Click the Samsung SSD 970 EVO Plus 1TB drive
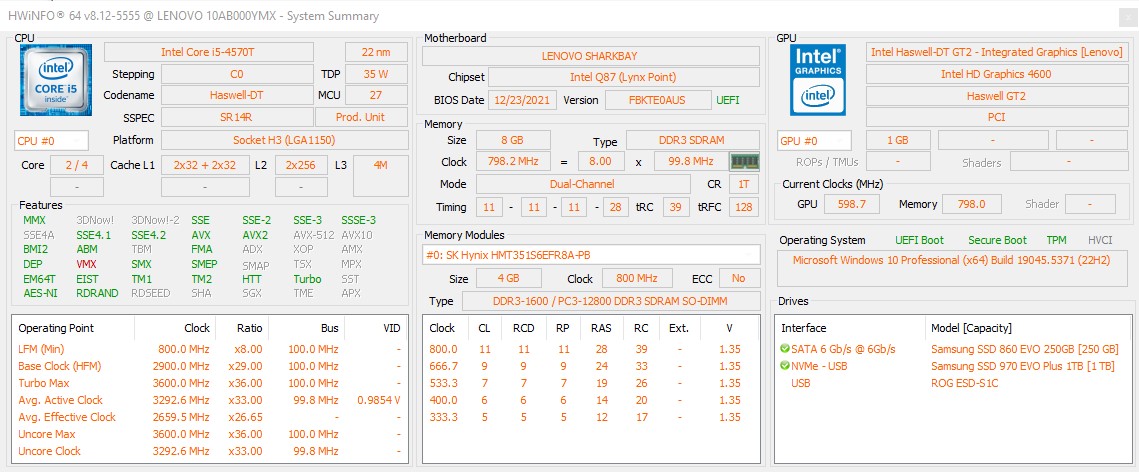1139x472 pixels. (1022, 366)
